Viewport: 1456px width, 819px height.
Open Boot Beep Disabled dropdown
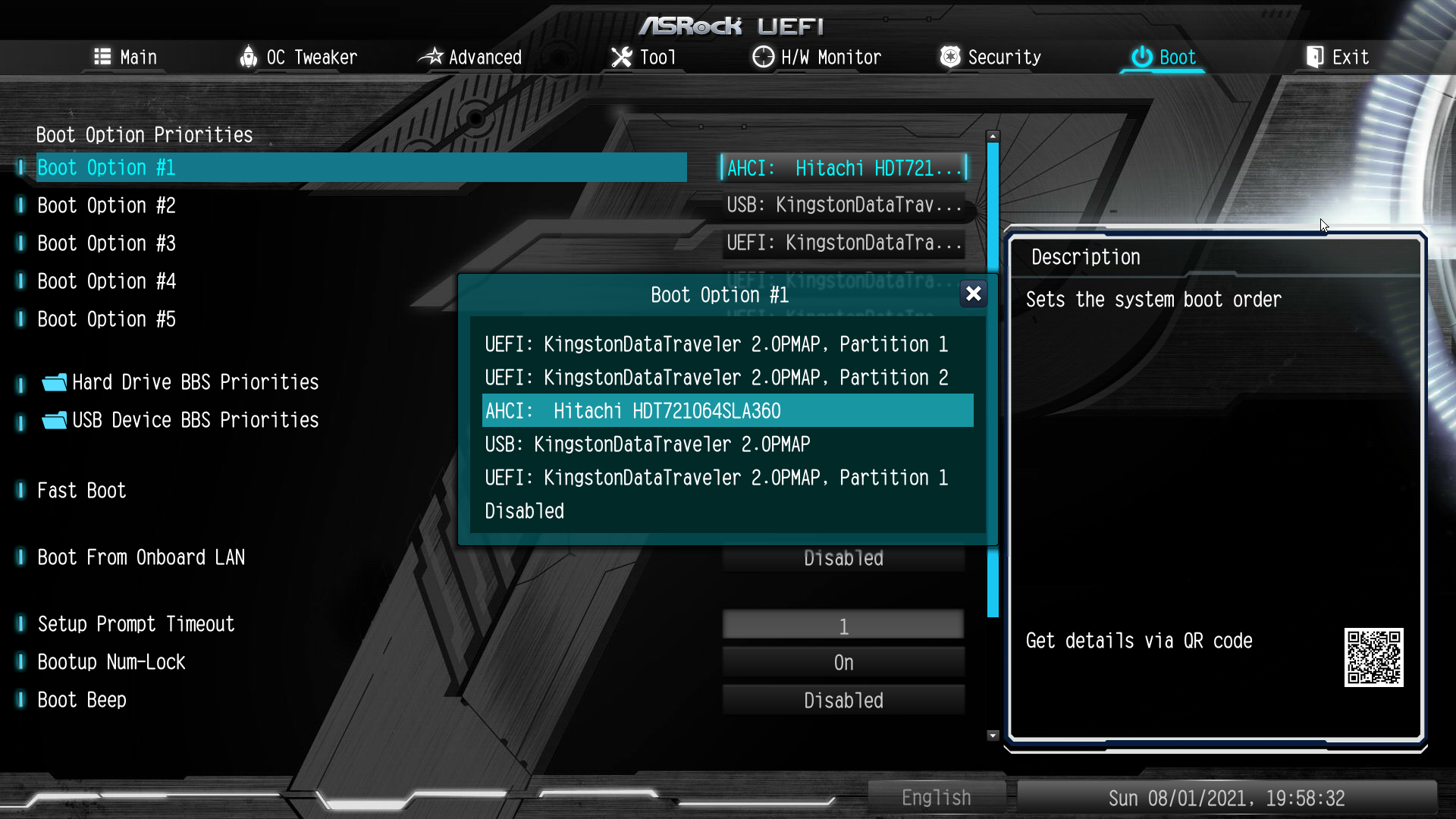[844, 701]
